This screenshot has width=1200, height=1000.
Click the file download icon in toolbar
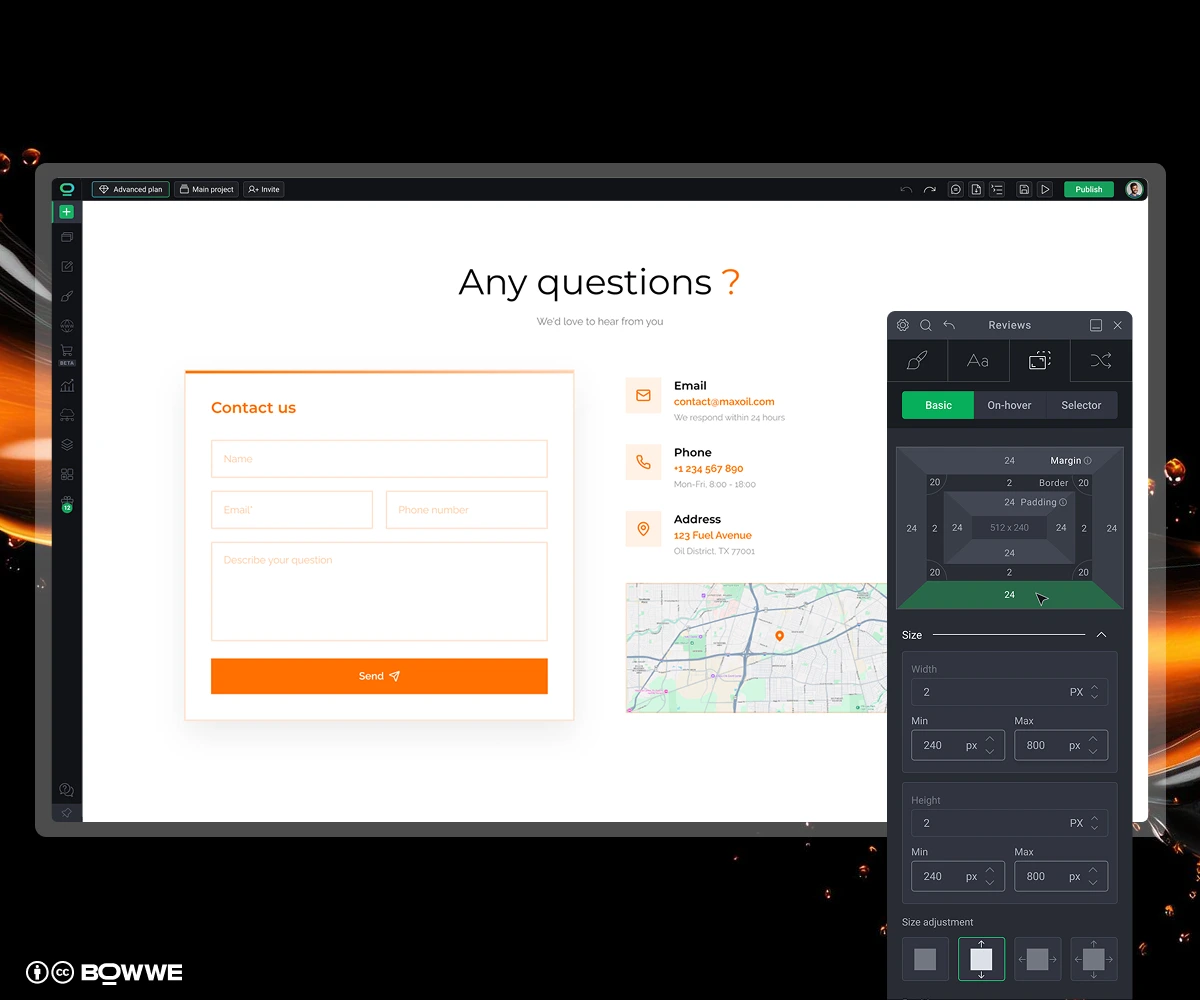point(976,189)
